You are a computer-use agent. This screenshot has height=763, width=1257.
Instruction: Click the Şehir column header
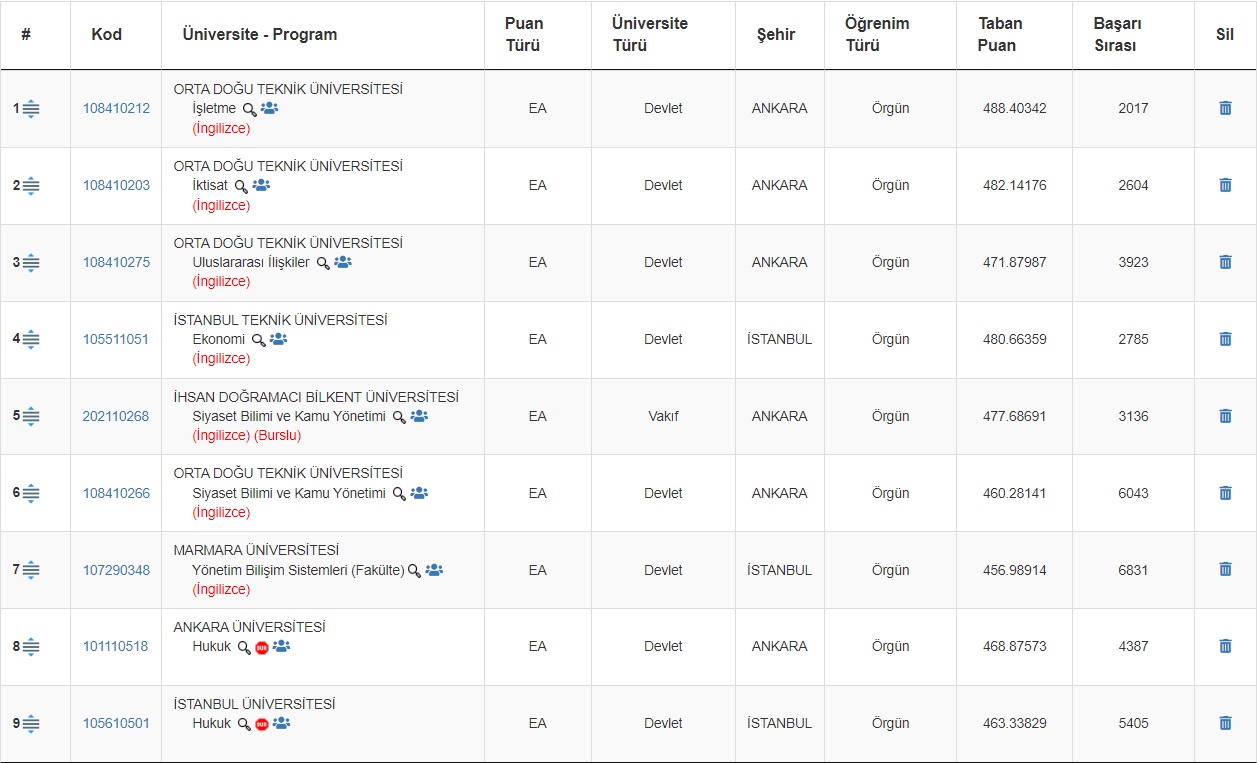(x=777, y=35)
